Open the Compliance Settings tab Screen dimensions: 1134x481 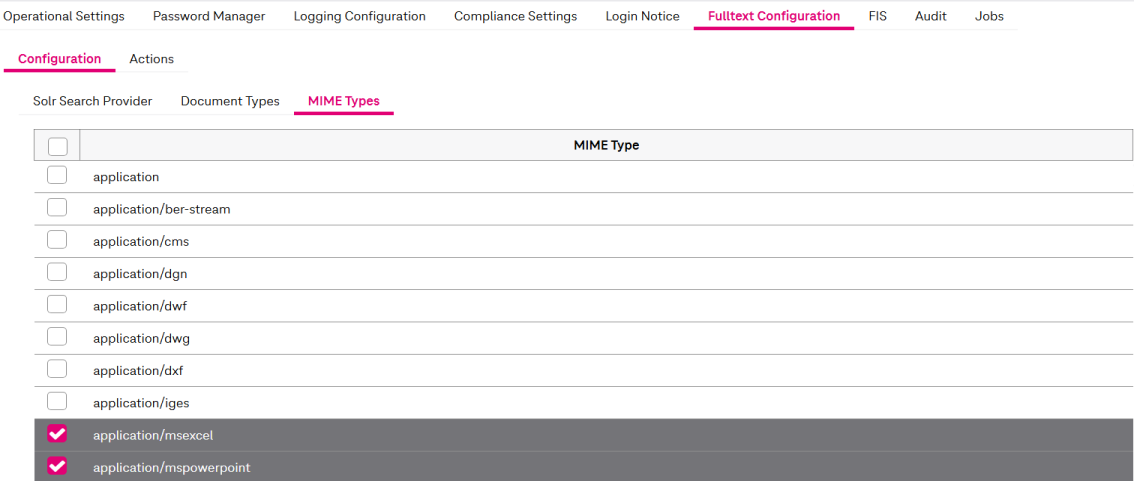(x=515, y=16)
